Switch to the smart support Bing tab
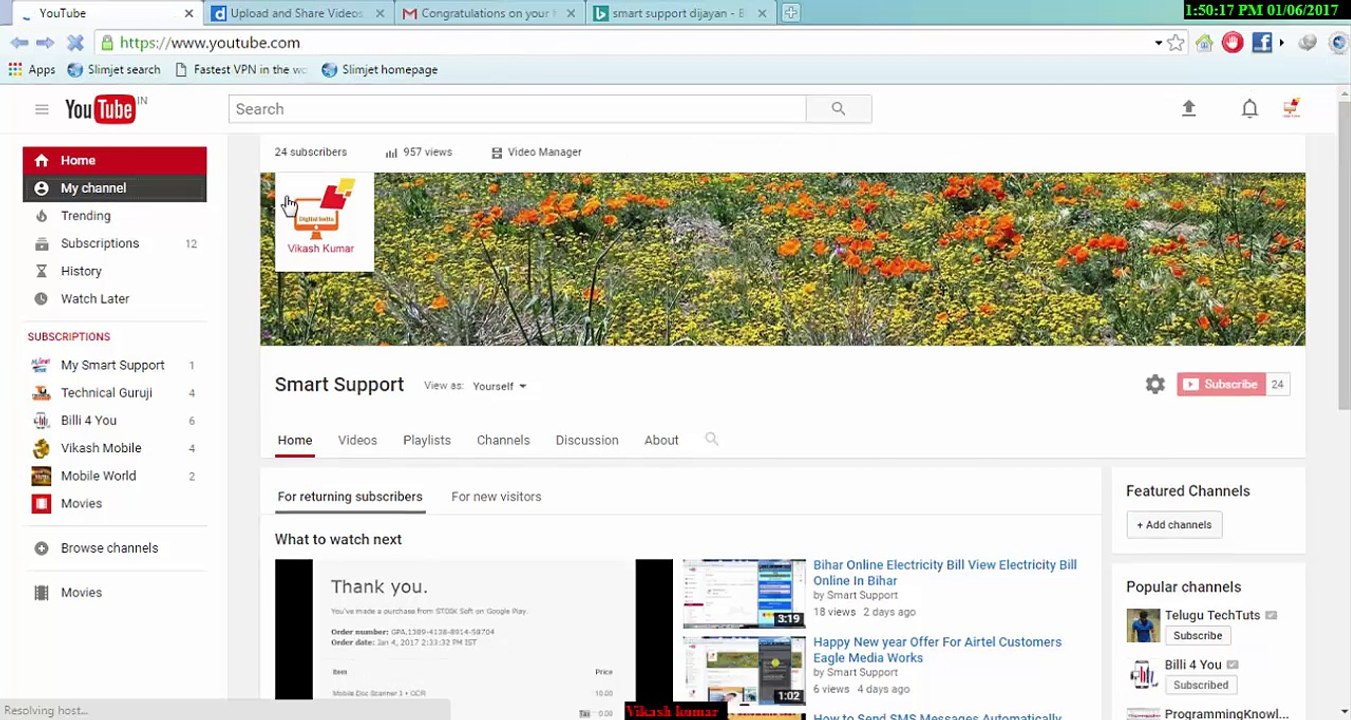 (x=678, y=13)
